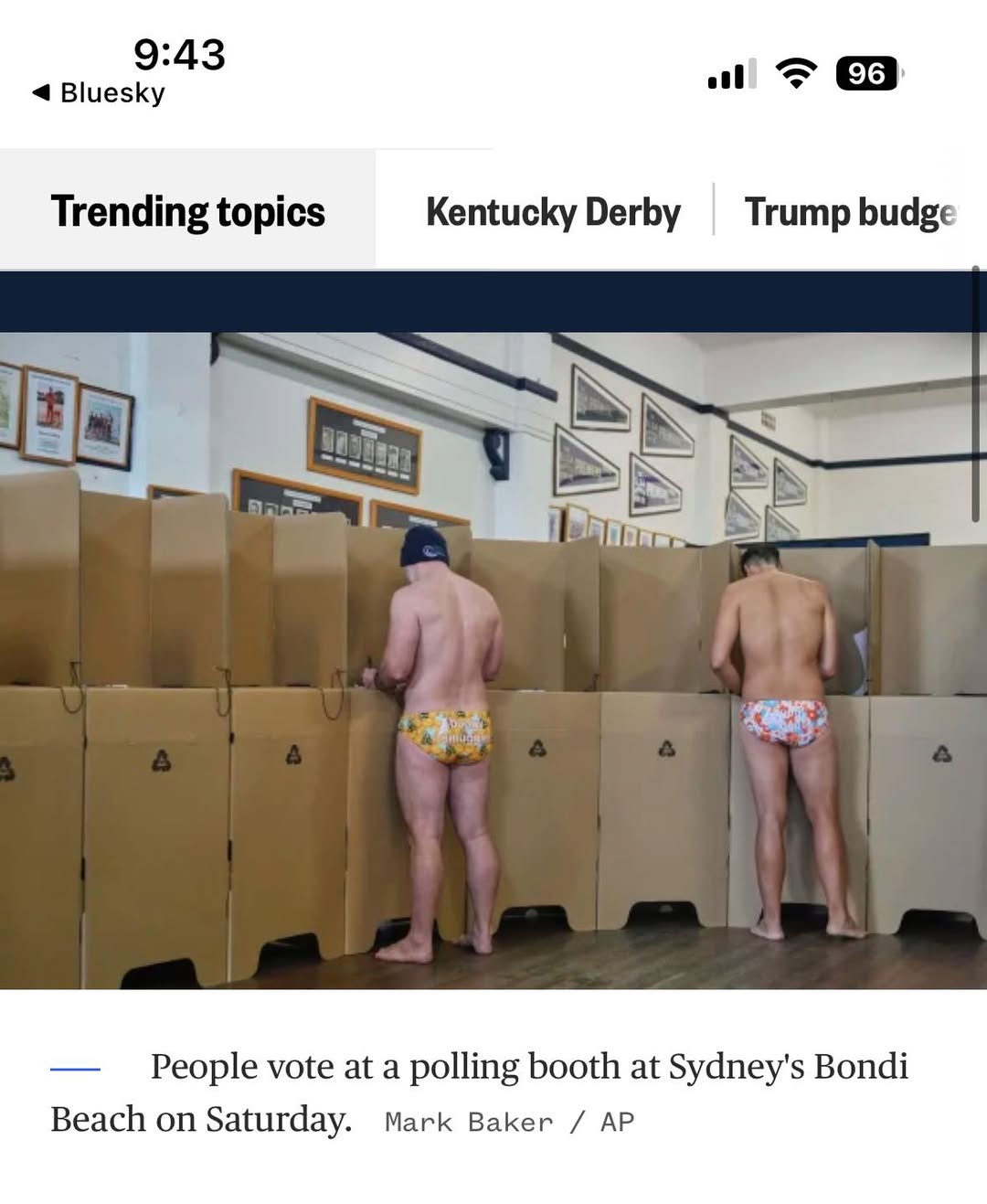
Task: Open the Bondi Beach polling booth photo
Action: coord(493,660)
